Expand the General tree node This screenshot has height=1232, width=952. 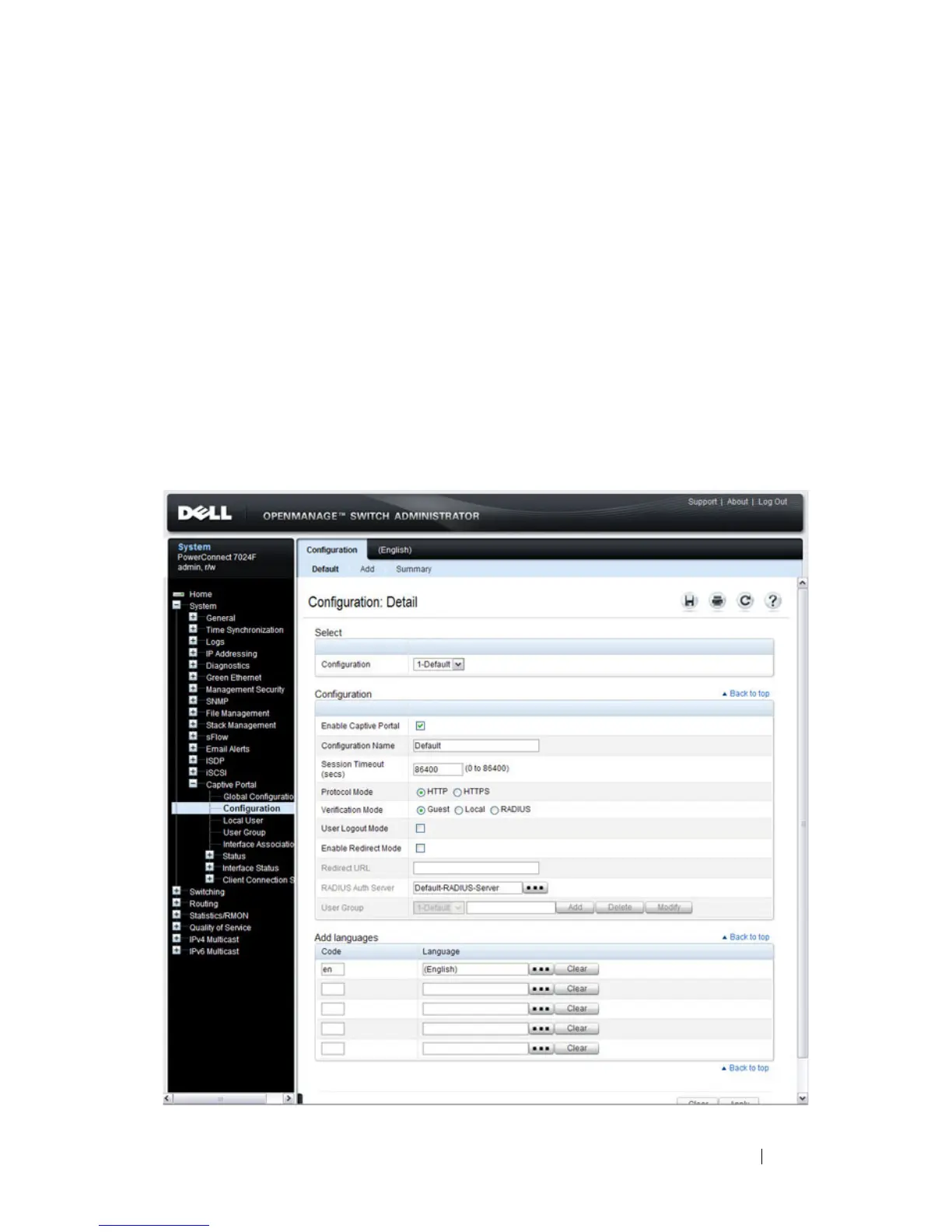coord(193,617)
